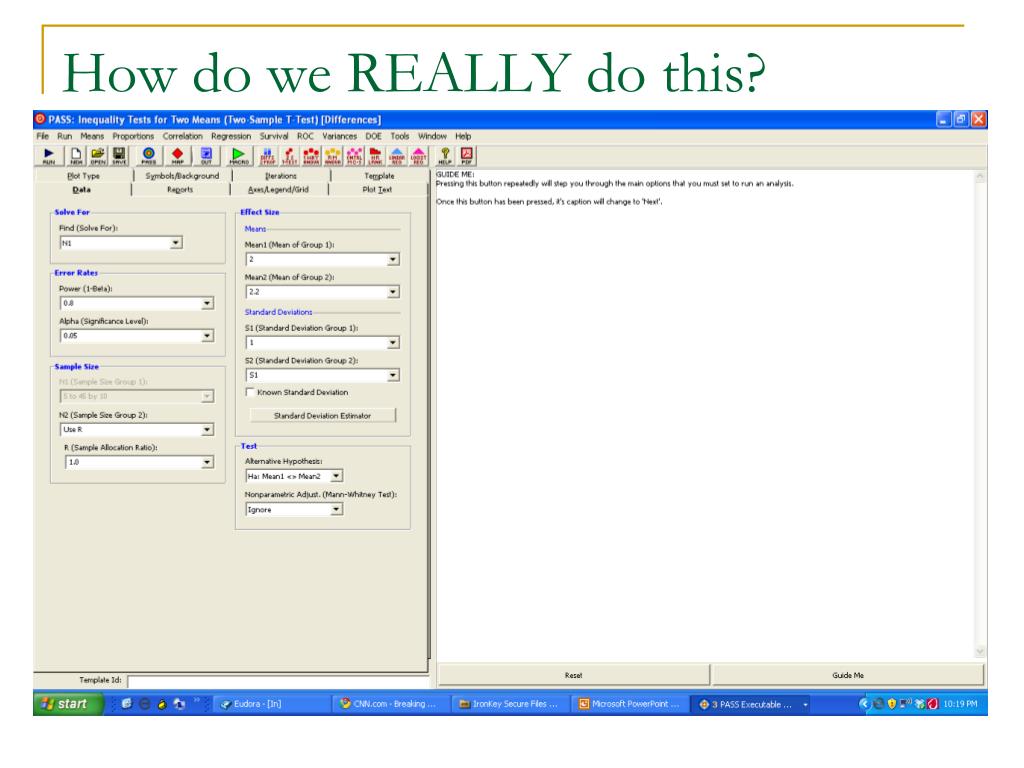This screenshot has width=1024, height=768.
Task: Click the RUN toolbar icon
Action: 48,156
